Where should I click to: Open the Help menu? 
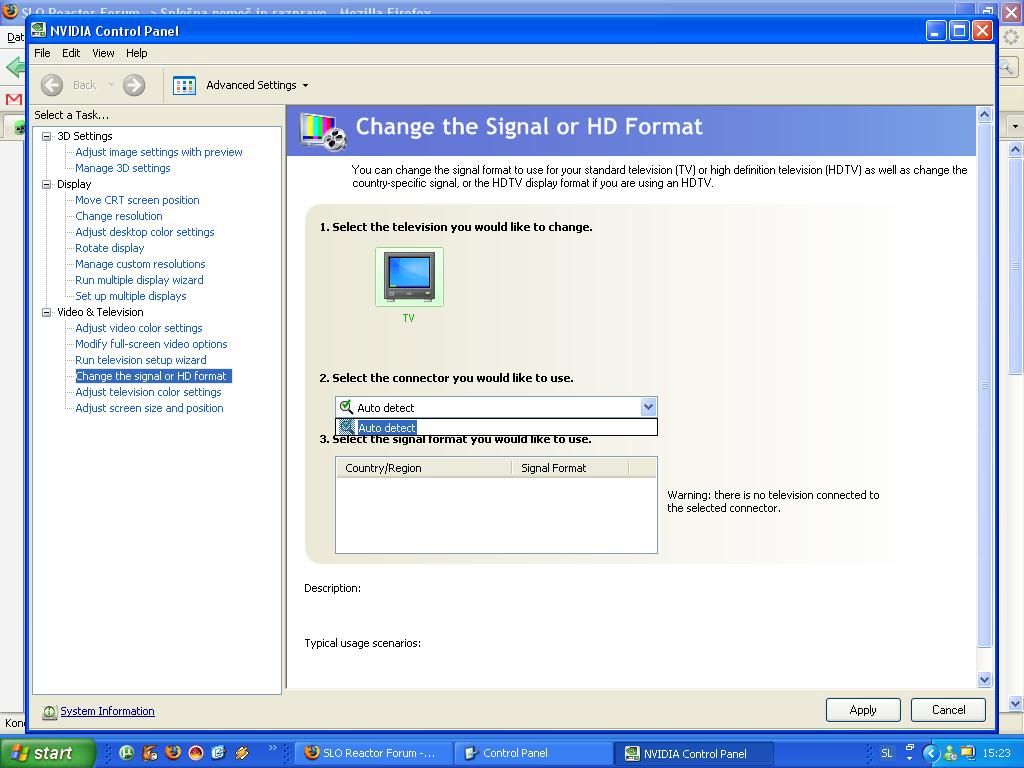pyautogui.click(x=136, y=53)
